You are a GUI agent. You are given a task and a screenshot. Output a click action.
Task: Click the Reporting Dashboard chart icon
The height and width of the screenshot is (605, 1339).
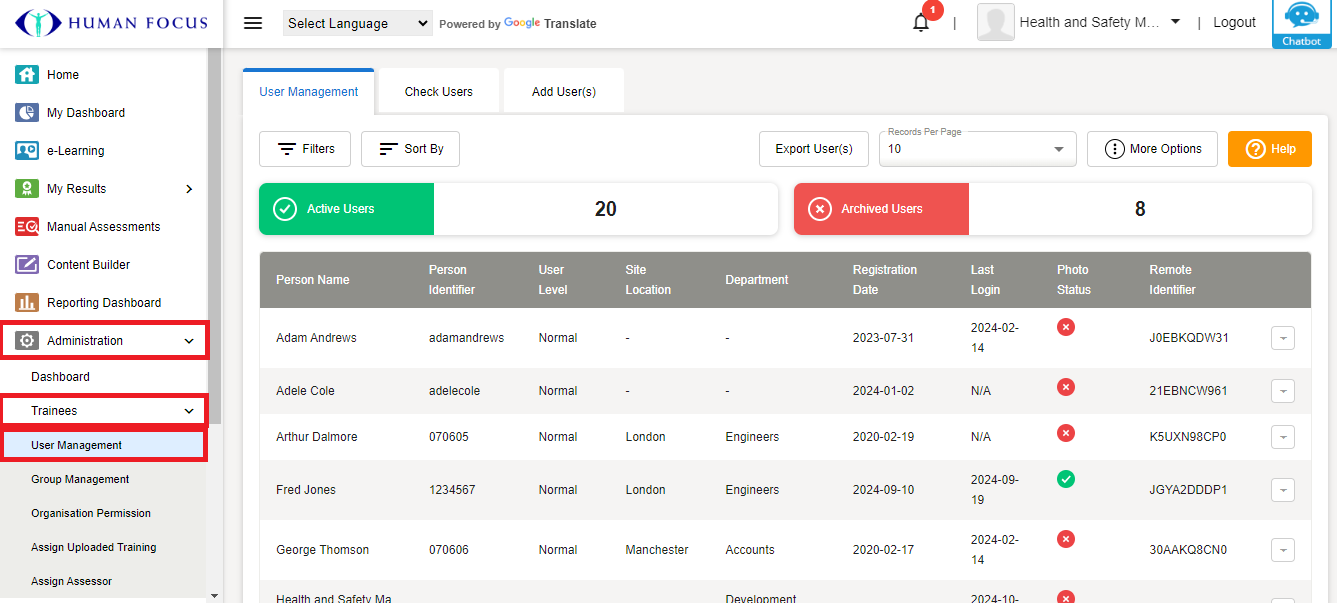pyautogui.click(x=27, y=303)
